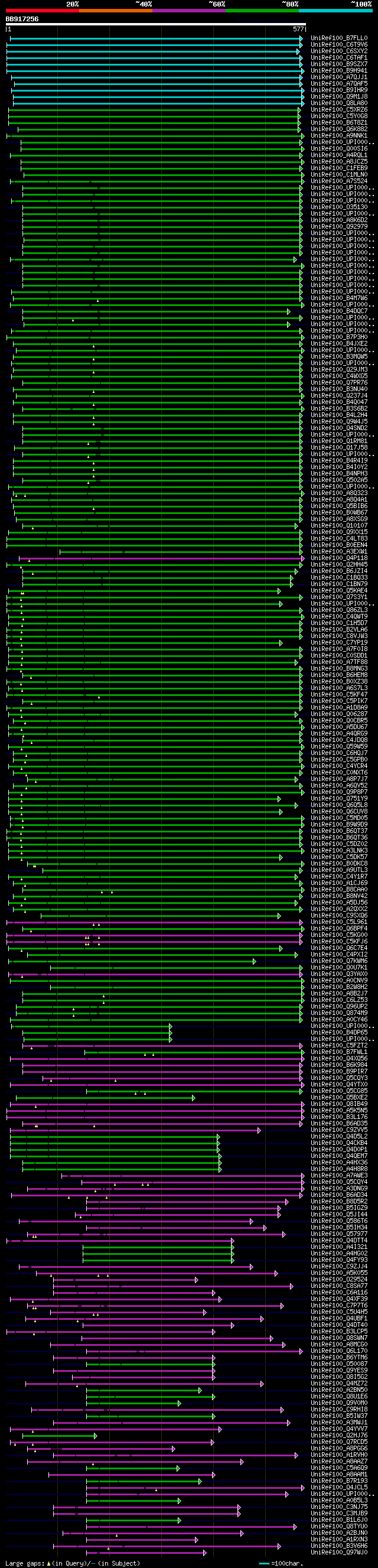Select the UniRef100_B6AD35 label
378x1568 pixels.
click(339, 1123)
